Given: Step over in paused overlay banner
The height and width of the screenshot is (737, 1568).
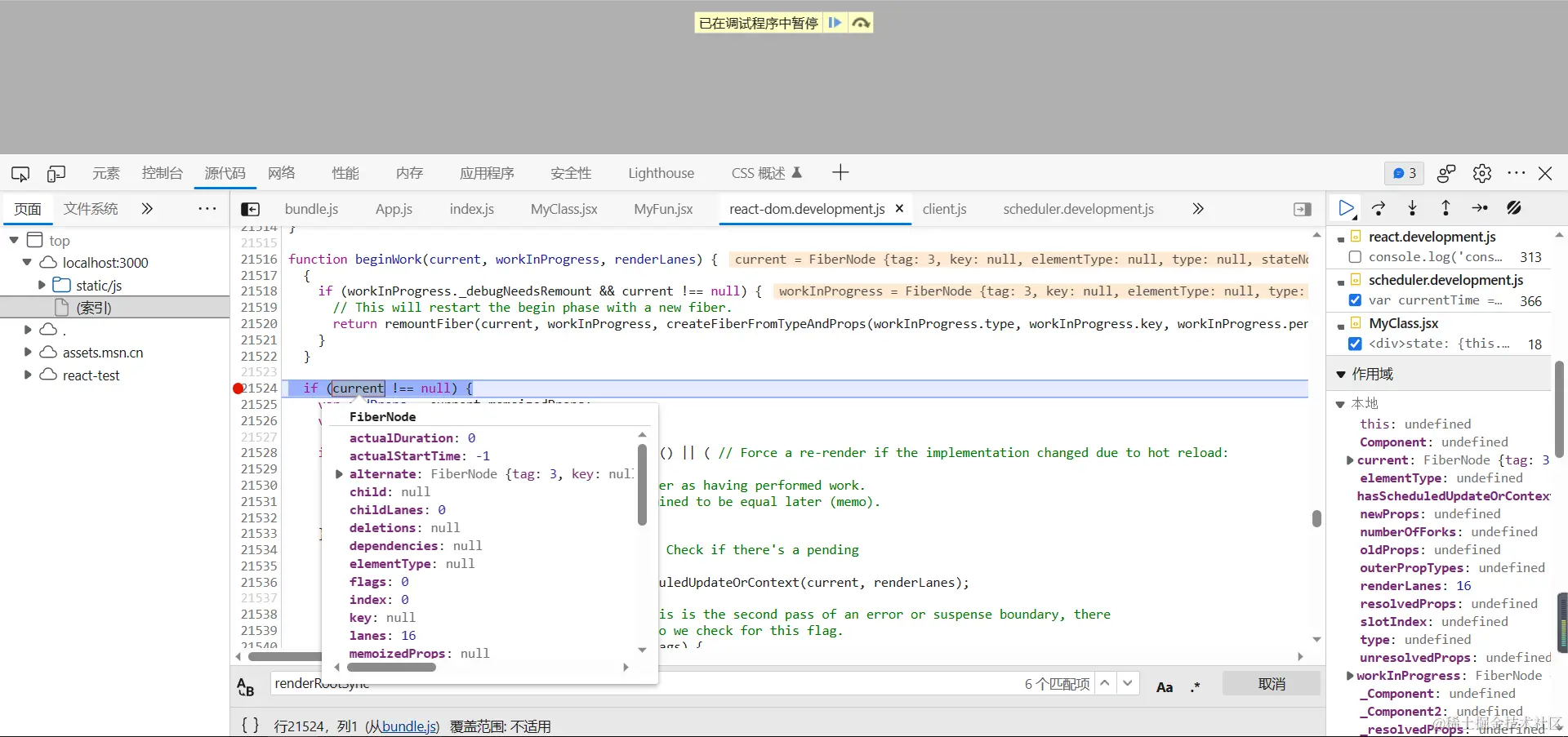Looking at the screenshot, I should (860, 23).
